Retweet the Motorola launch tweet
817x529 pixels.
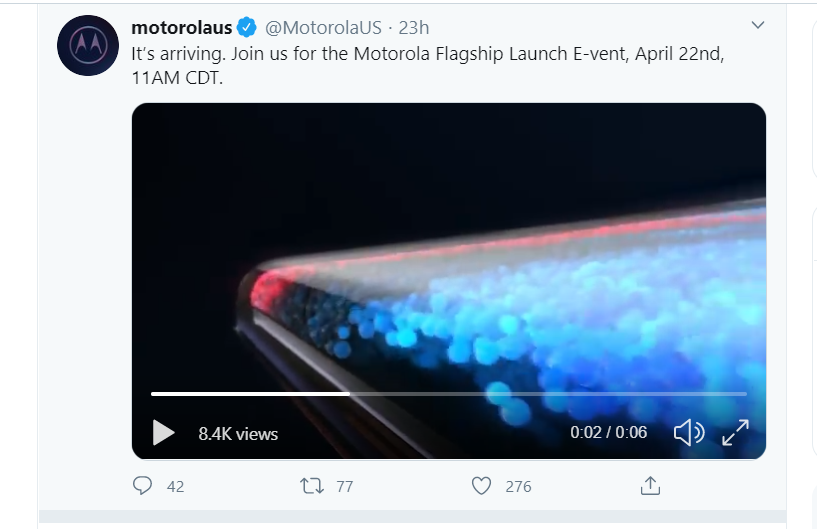[x=312, y=486]
